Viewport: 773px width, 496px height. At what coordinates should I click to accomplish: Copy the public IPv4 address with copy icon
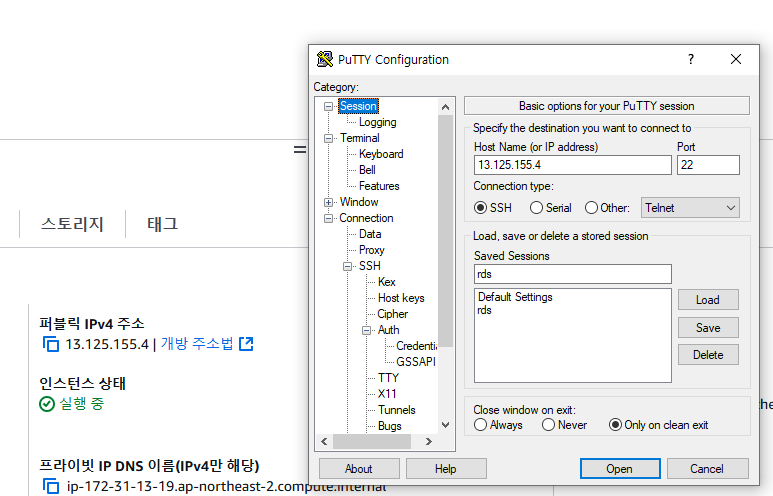(51, 344)
